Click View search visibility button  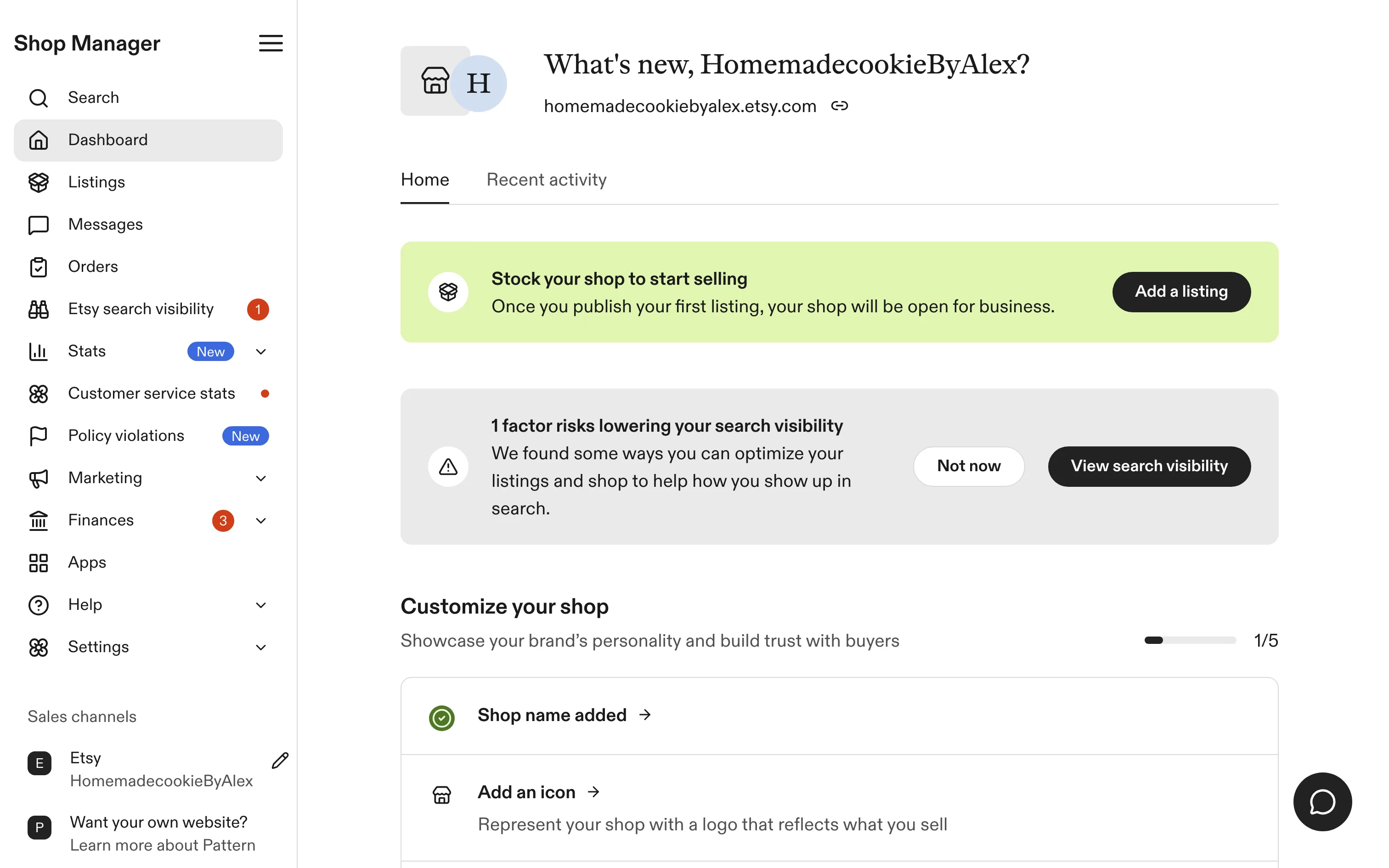point(1149,467)
